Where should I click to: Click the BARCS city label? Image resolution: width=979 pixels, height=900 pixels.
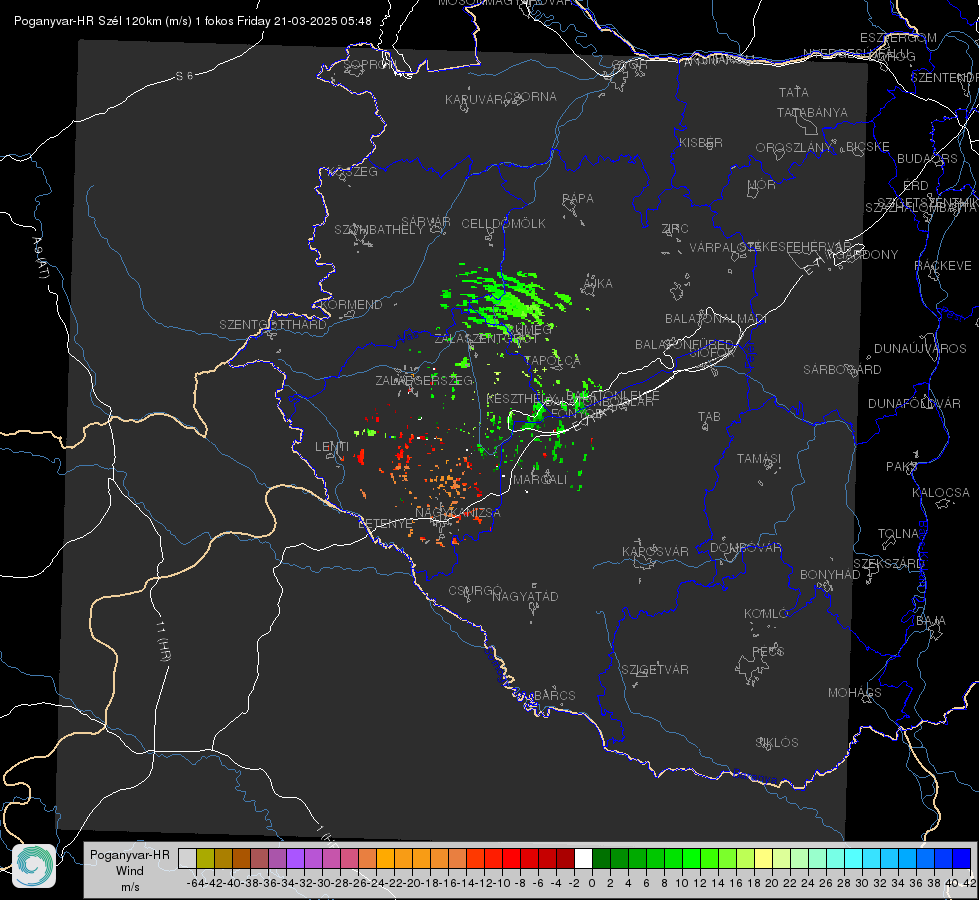click(x=554, y=695)
